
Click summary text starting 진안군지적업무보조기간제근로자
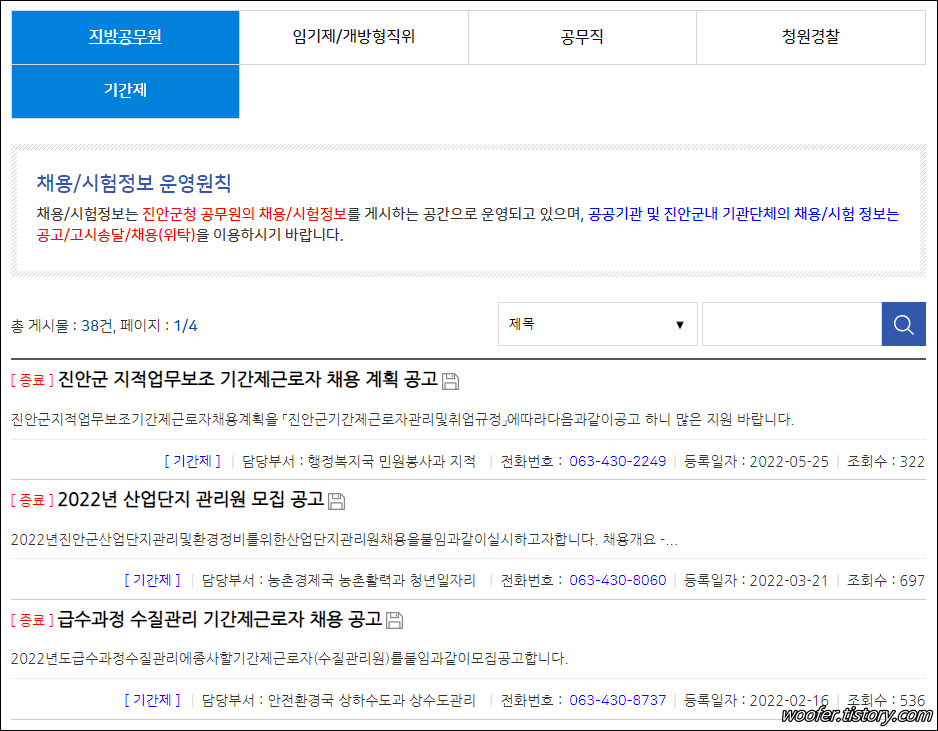tap(403, 419)
